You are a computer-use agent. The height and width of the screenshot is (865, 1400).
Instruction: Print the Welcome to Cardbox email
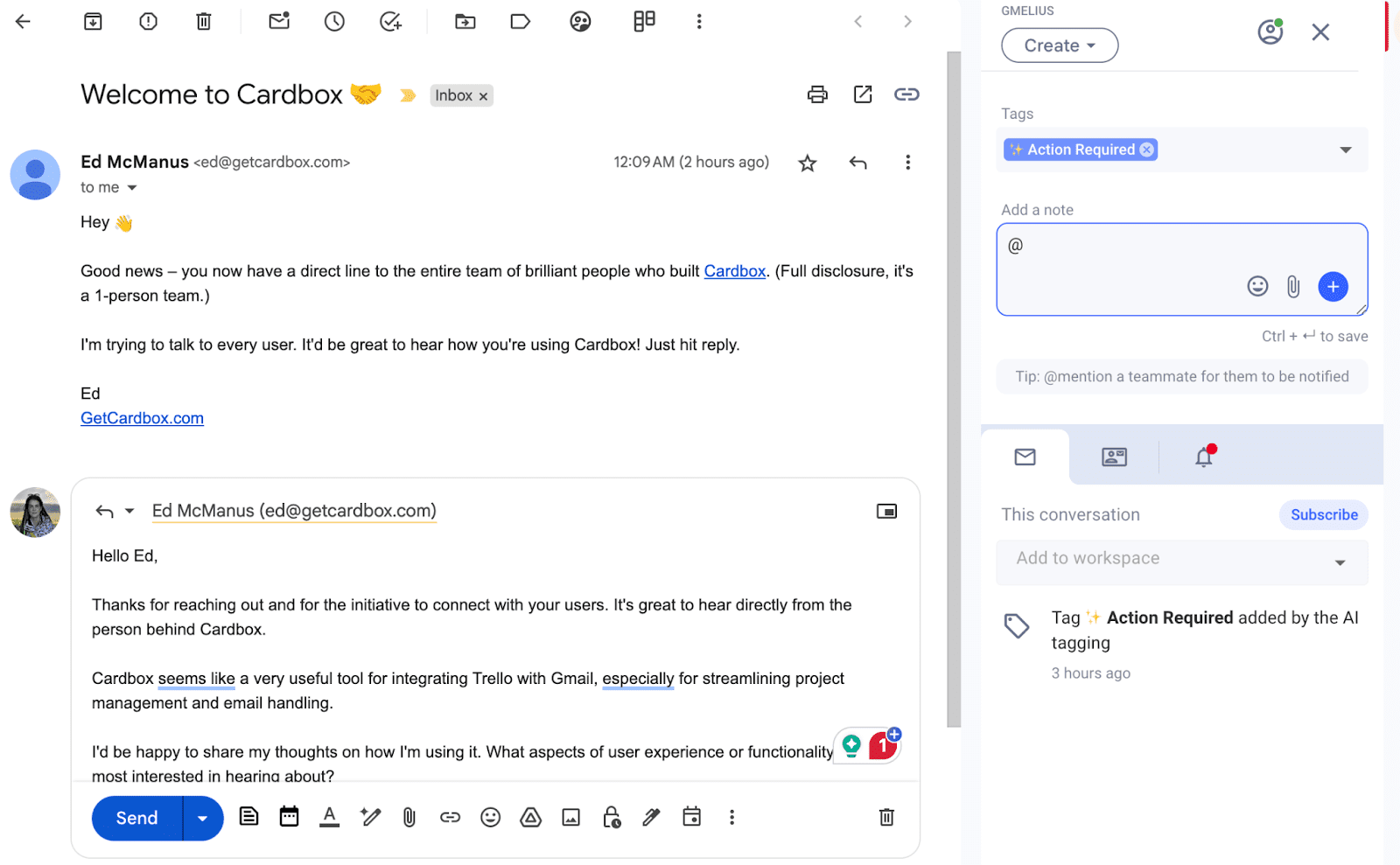(x=817, y=94)
